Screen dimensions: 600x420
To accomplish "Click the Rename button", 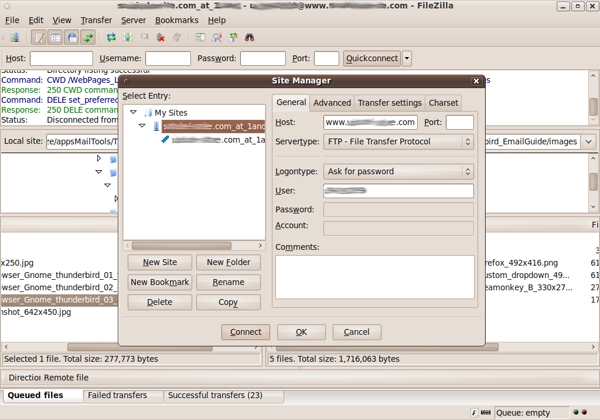I will point(228,282).
